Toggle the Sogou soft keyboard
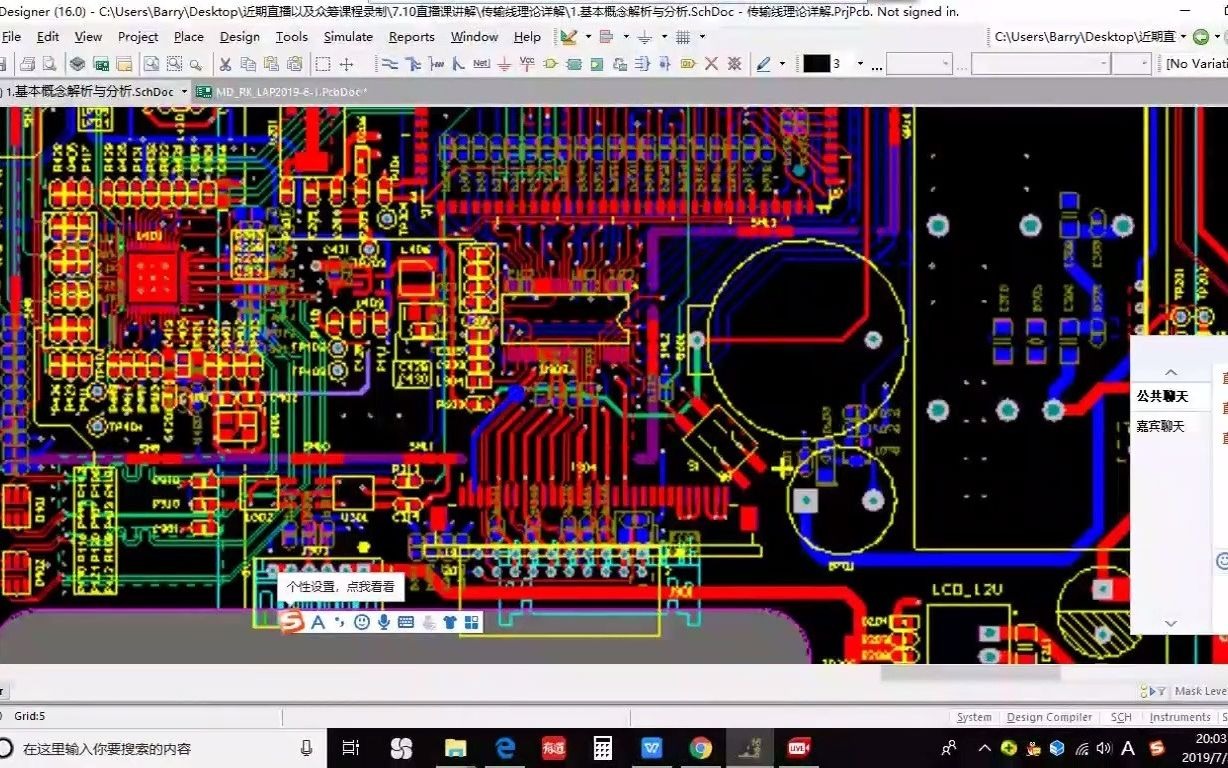Image resolution: width=1228 pixels, height=768 pixels. [406, 622]
